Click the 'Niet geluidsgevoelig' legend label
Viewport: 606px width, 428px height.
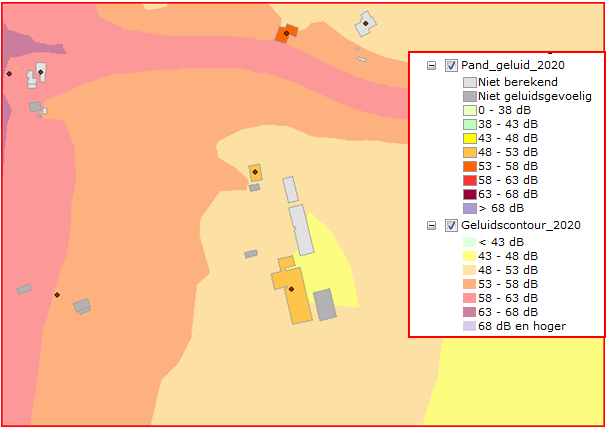point(535,96)
